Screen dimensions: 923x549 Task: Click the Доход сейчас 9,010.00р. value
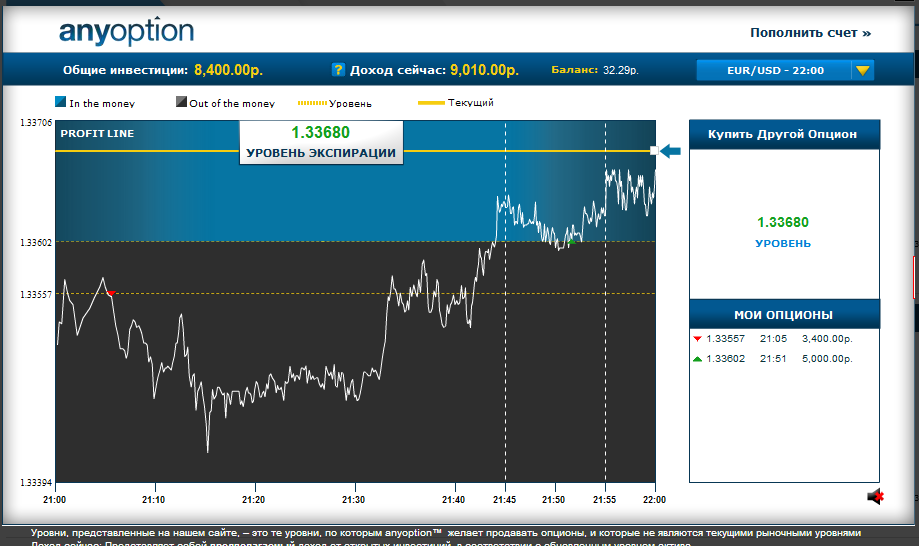coord(484,70)
